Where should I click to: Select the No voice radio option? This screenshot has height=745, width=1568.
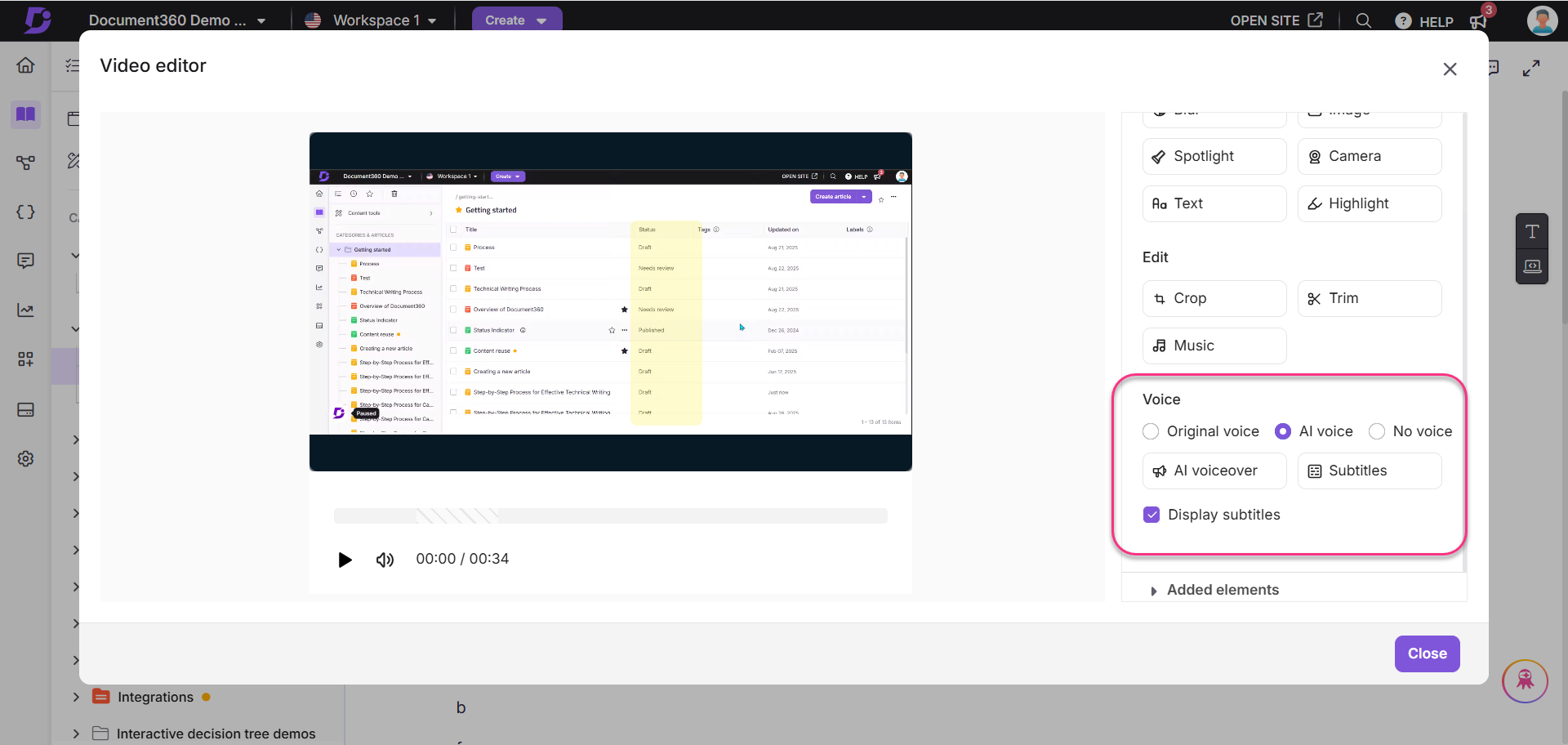pos(1377,431)
